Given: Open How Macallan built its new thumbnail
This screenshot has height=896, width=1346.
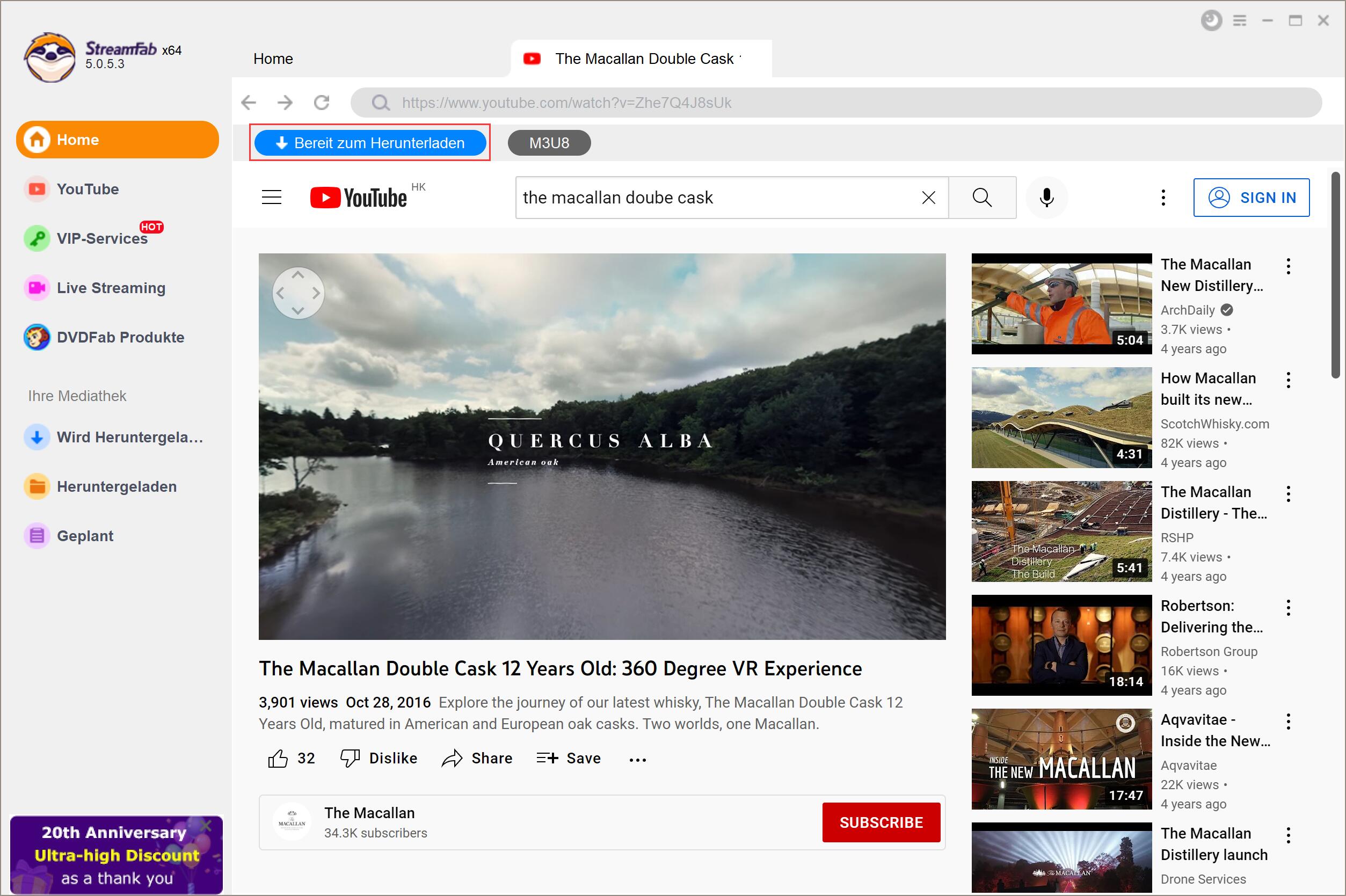Looking at the screenshot, I should pyautogui.click(x=1061, y=418).
